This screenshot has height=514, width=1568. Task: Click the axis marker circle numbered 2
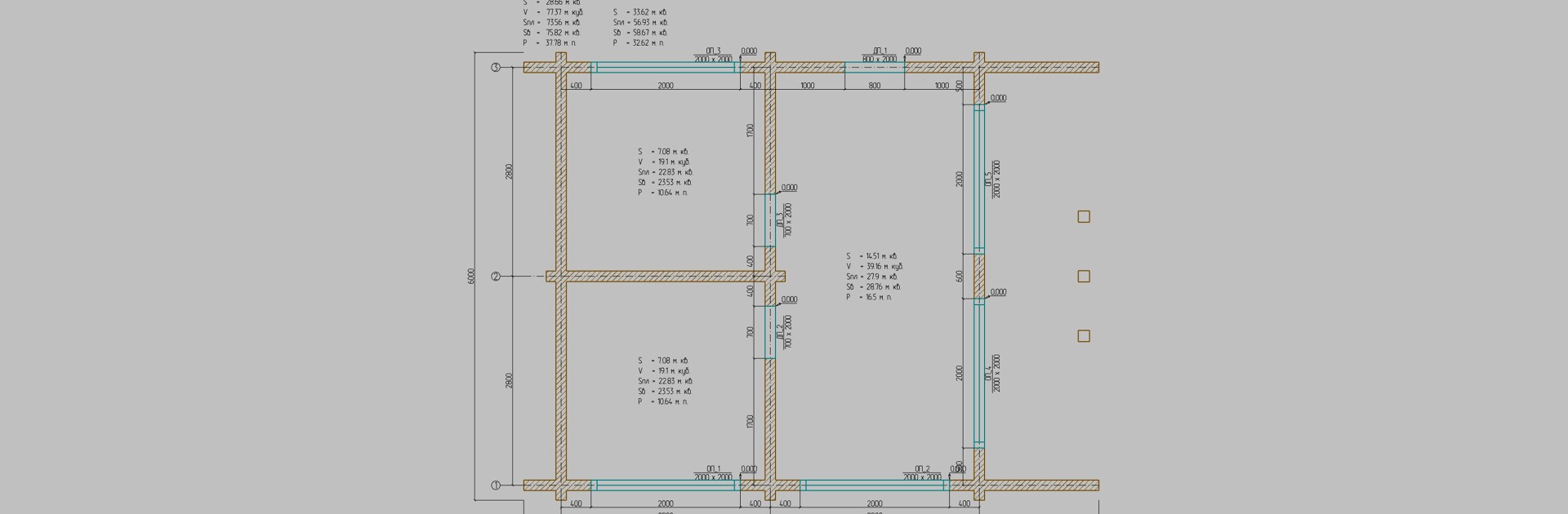point(496,277)
